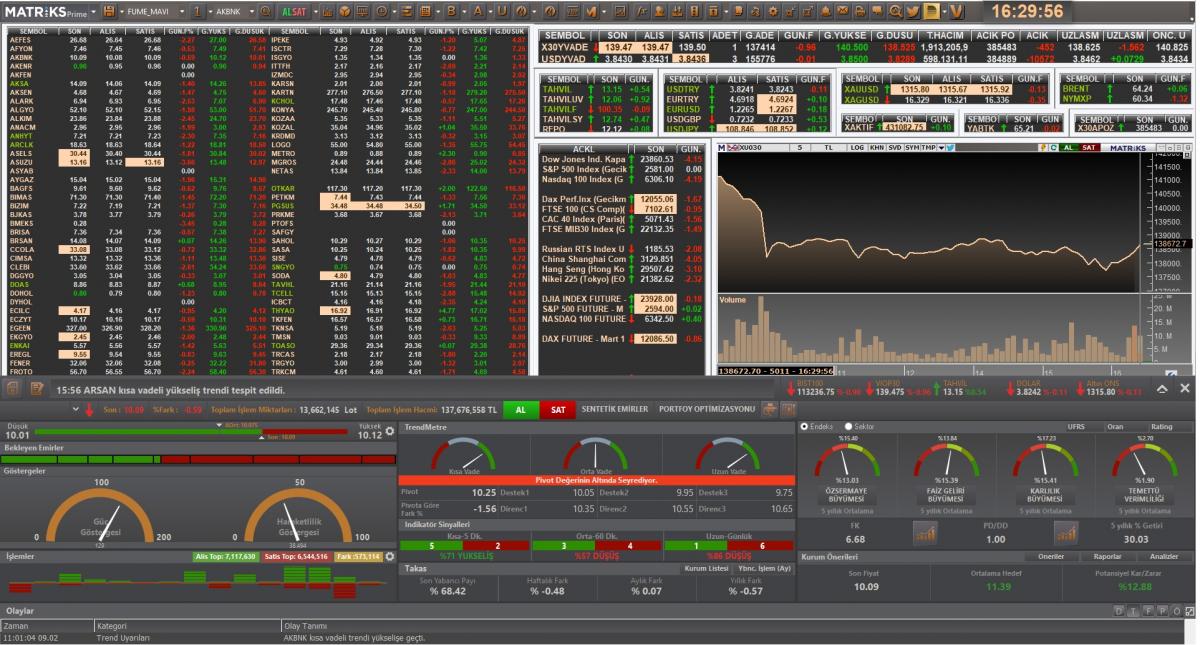This screenshot has height=645, width=1200.
Task: Collapse the bottom panel with up chevron
Action: (x=1163, y=388)
